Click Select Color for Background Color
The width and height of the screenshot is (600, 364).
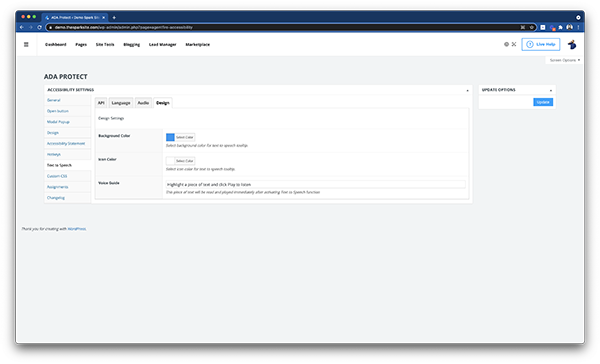[x=184, y=137]
